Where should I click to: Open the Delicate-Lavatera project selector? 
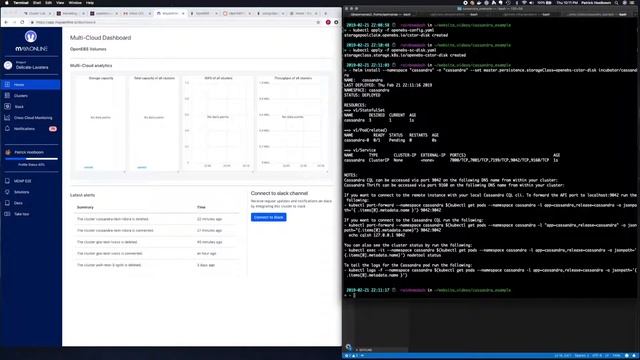point(31,65)
